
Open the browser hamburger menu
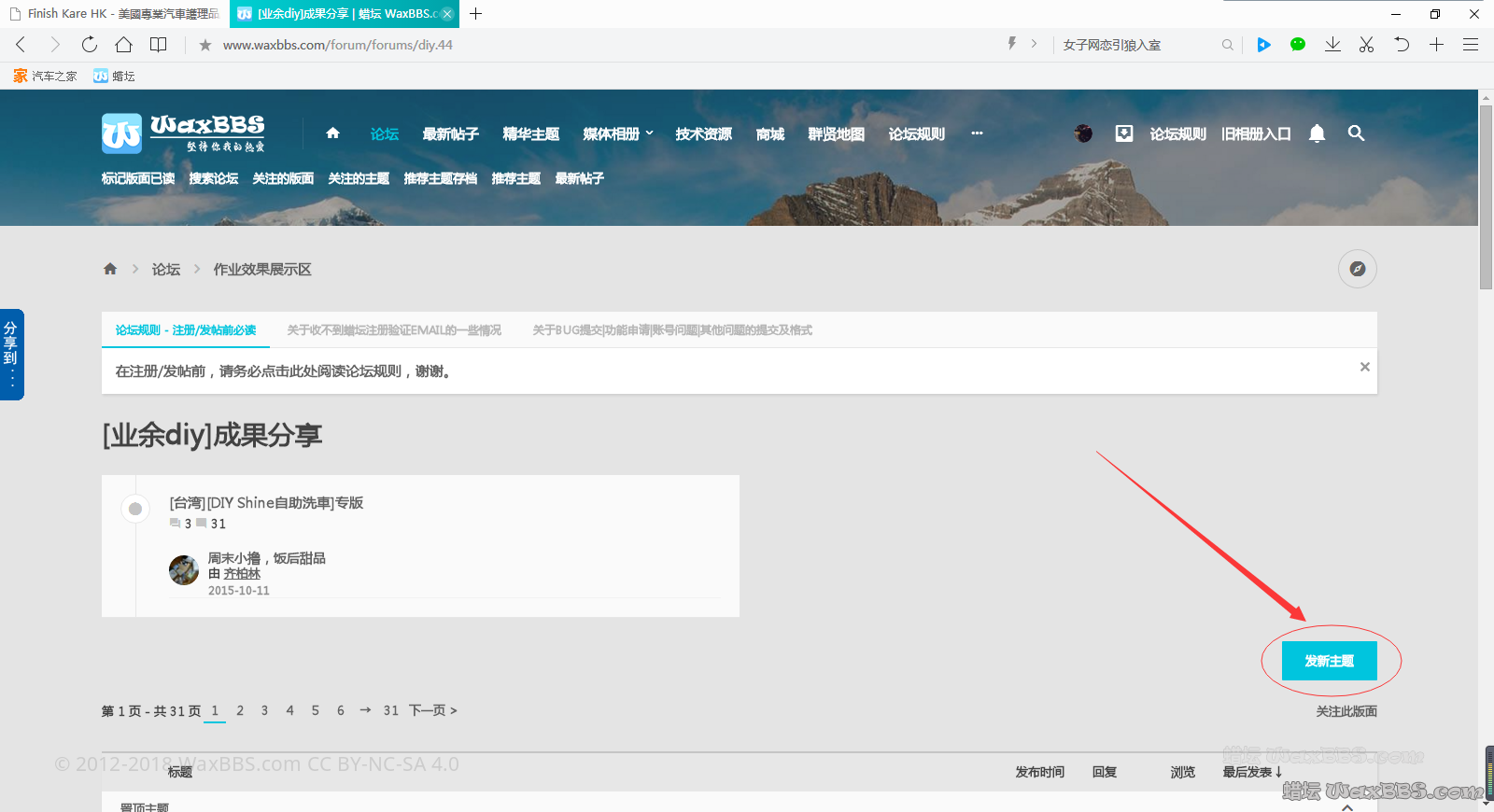[1471, 44]
